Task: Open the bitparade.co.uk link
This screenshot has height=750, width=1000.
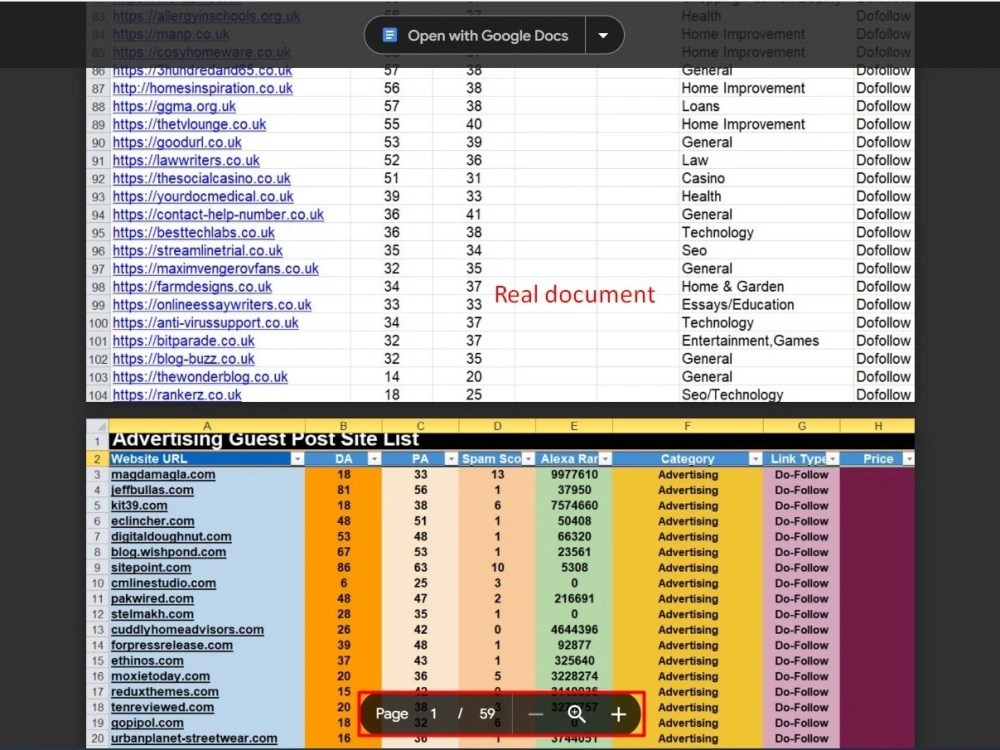Action: pos(184,341)
